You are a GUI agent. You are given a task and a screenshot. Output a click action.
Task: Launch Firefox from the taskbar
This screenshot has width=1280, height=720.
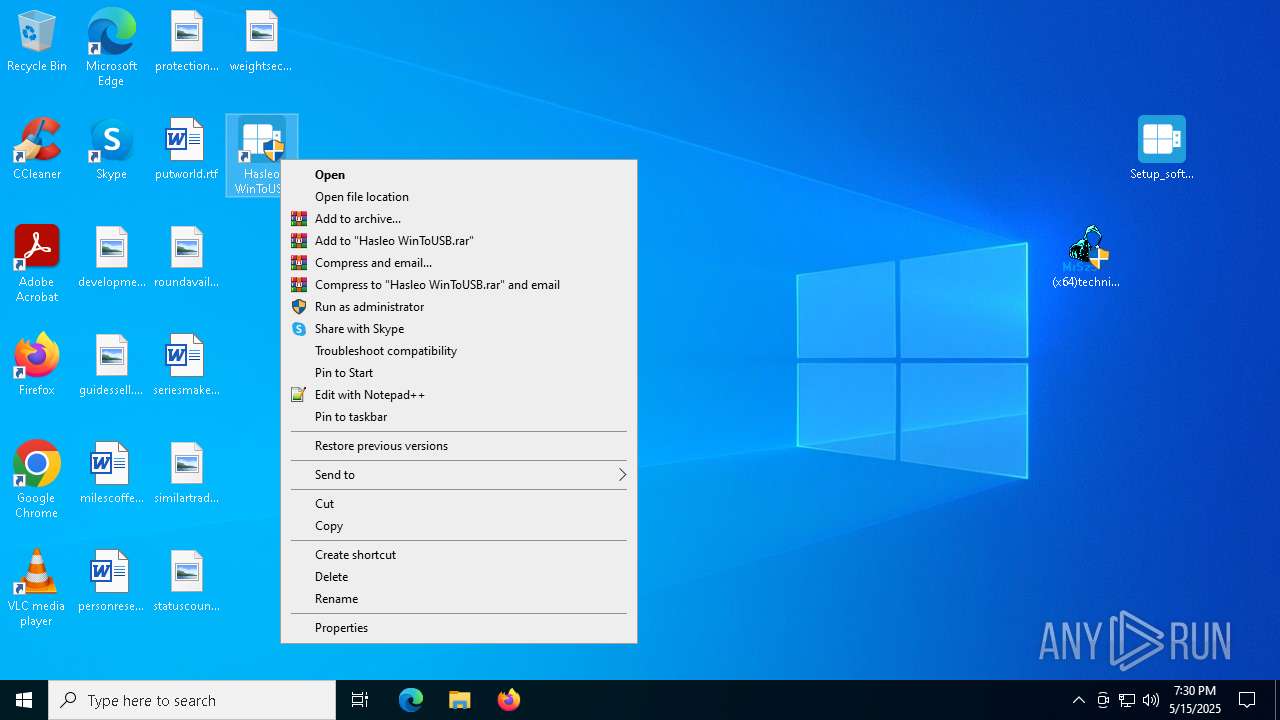(x=509, y=700)
